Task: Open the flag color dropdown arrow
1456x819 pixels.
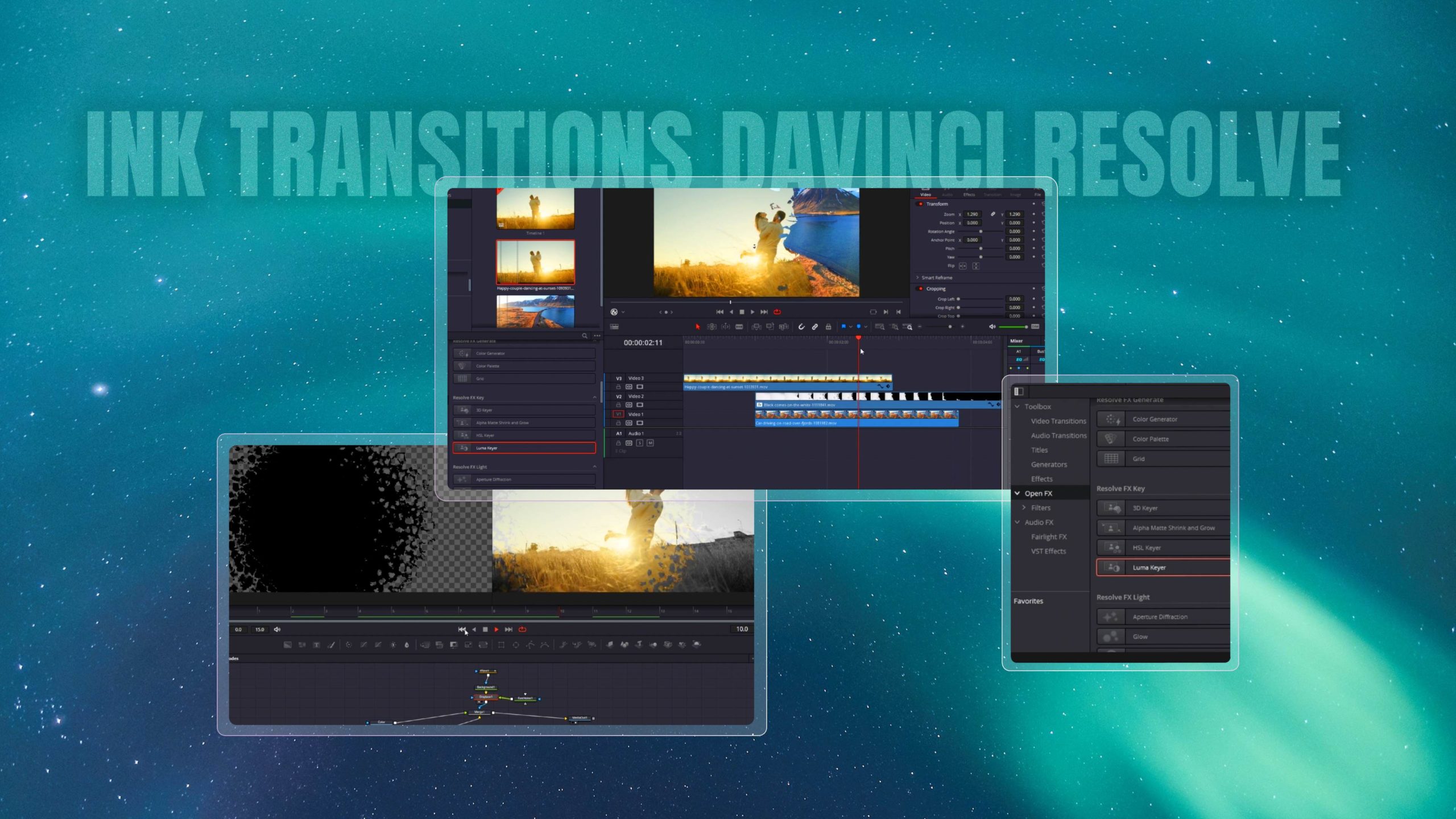Action: 851,327
